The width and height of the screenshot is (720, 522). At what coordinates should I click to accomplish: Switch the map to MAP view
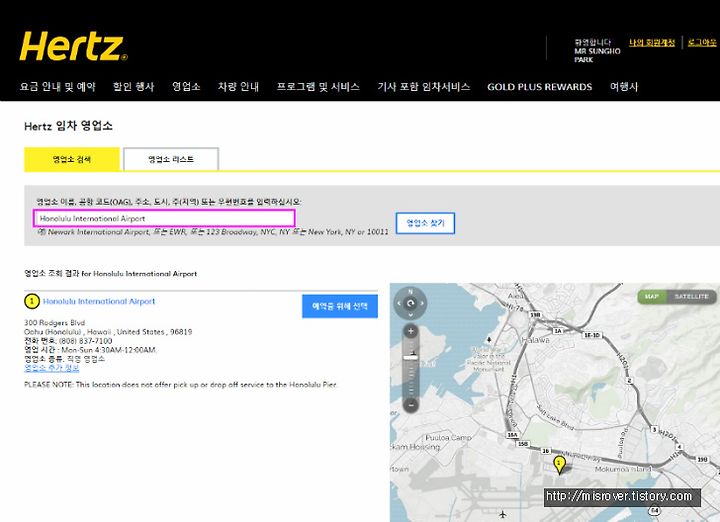652,297
